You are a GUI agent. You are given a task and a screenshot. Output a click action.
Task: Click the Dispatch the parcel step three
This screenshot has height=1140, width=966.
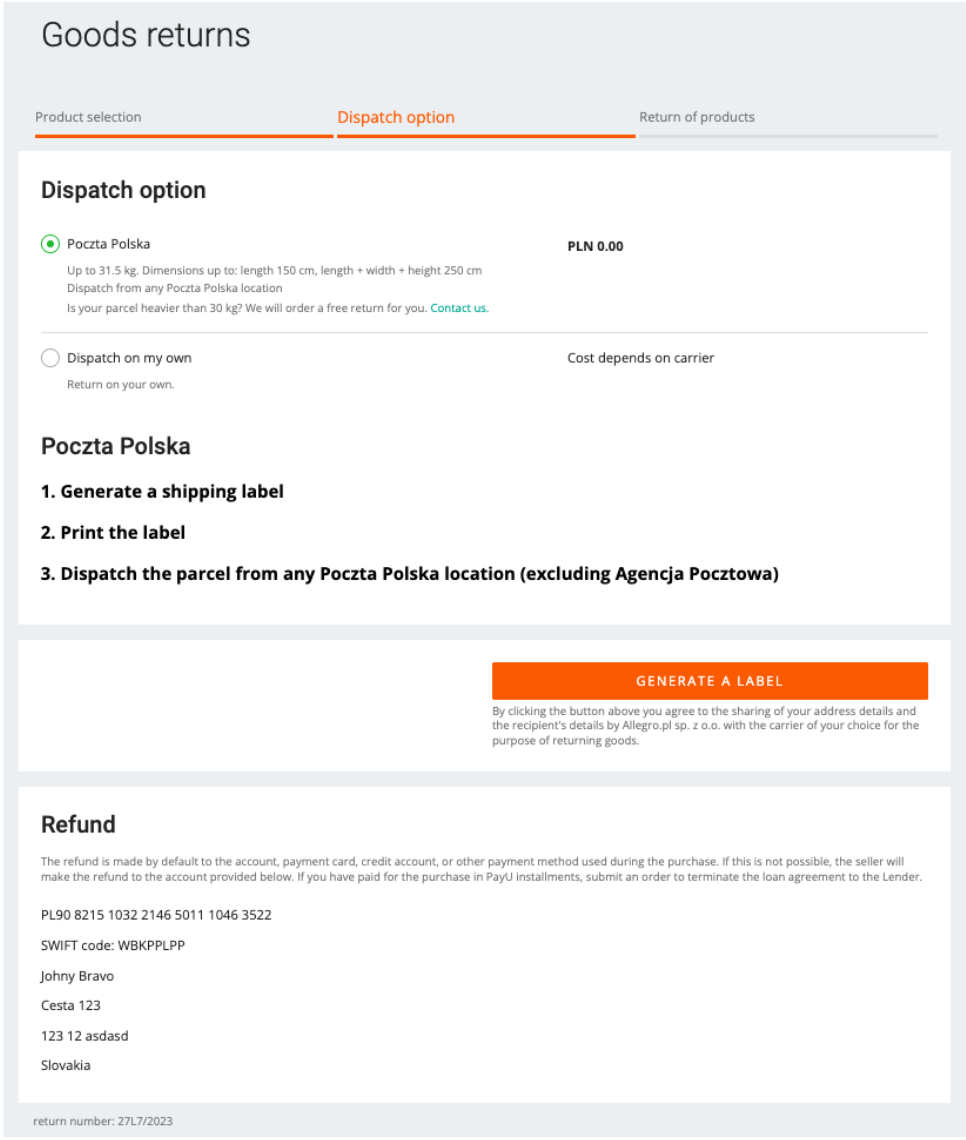coord(409,574)
